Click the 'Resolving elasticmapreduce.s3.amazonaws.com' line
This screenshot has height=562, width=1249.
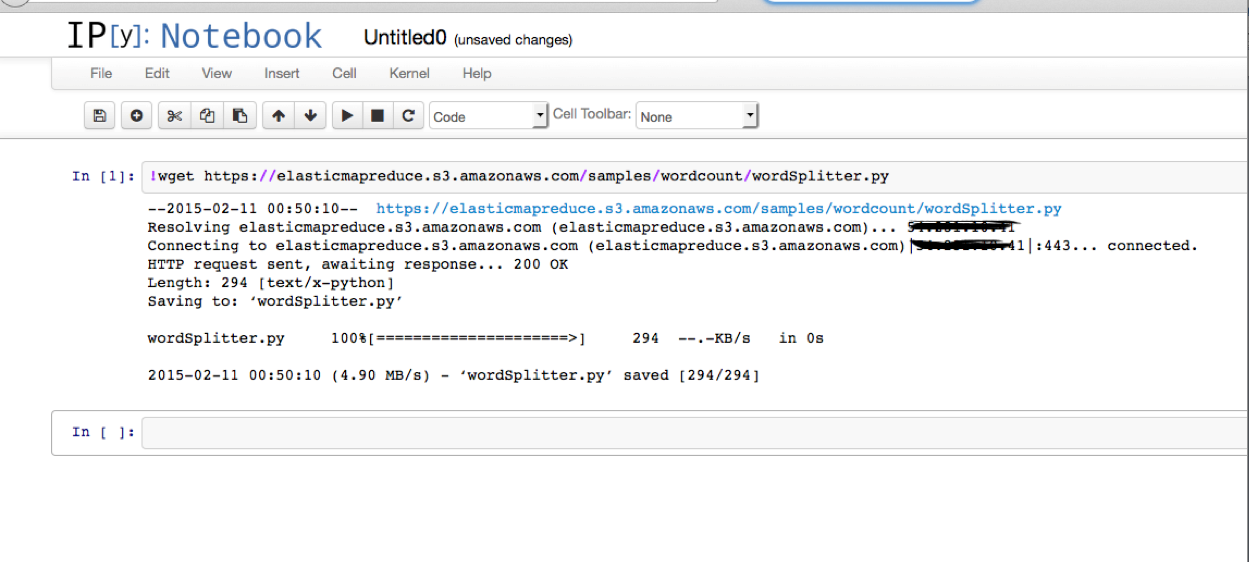pyautogui.click(x=580, y=227)
